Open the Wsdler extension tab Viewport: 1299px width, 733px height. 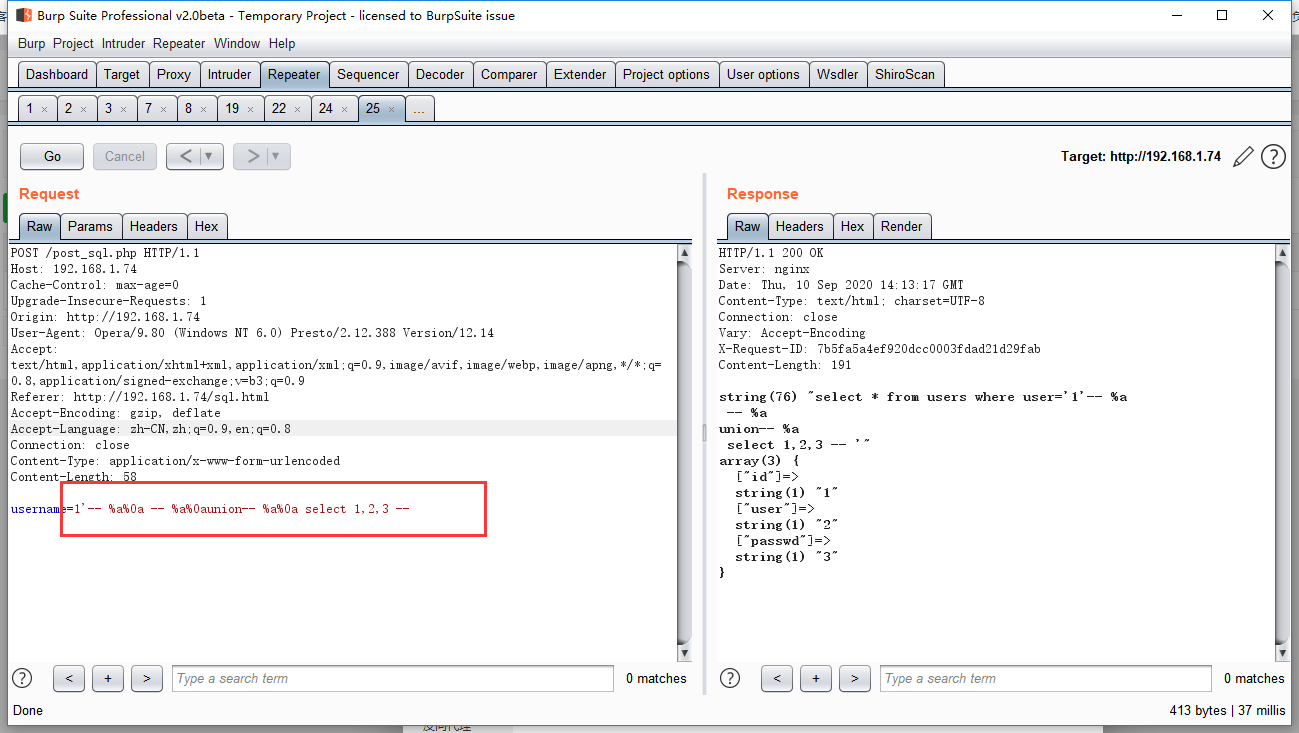(837, 74)
